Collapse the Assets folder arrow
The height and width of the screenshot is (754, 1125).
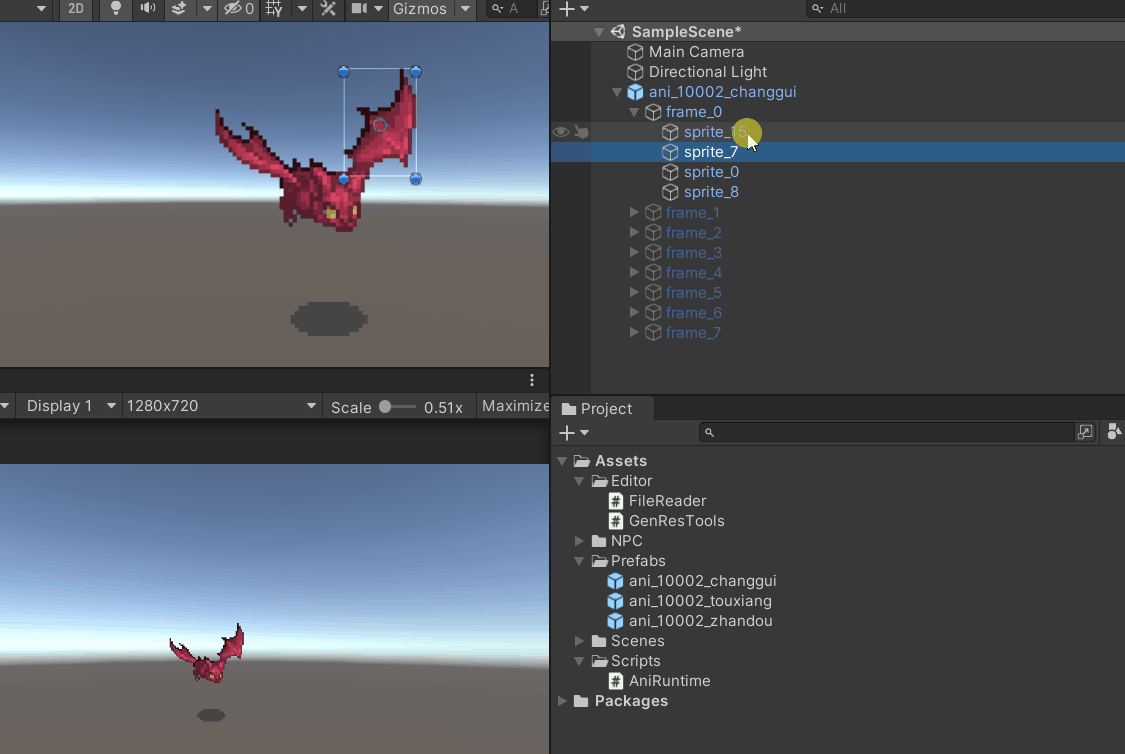pyautogui.click(x=562, y=461)
